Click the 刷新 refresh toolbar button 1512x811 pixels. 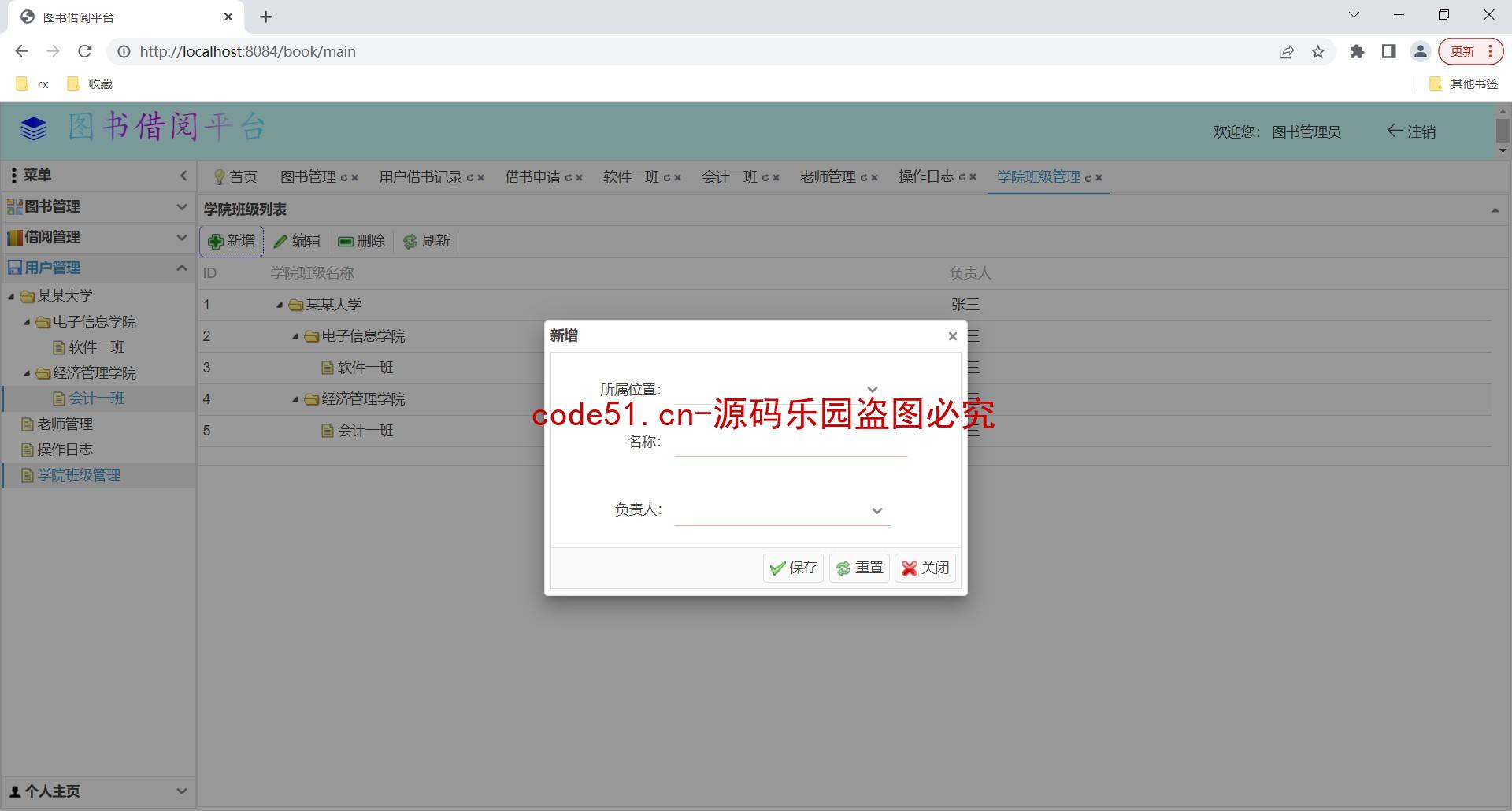point(427,241)
